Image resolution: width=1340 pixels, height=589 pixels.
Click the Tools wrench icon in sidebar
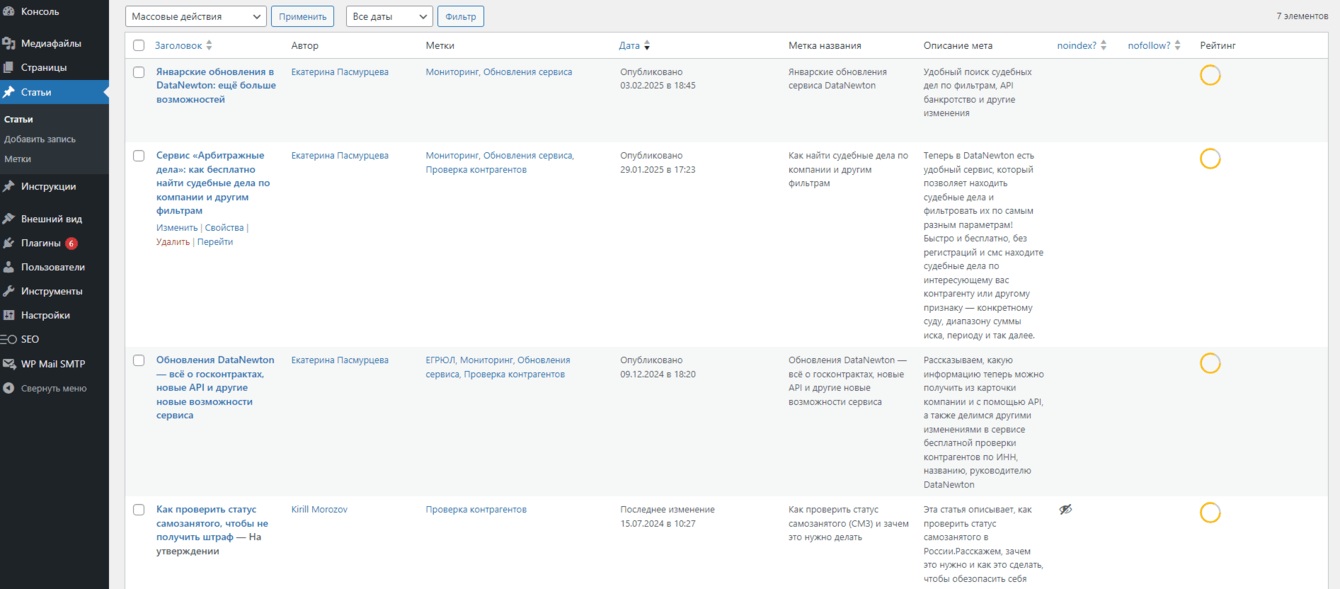(x=9, y=291)
